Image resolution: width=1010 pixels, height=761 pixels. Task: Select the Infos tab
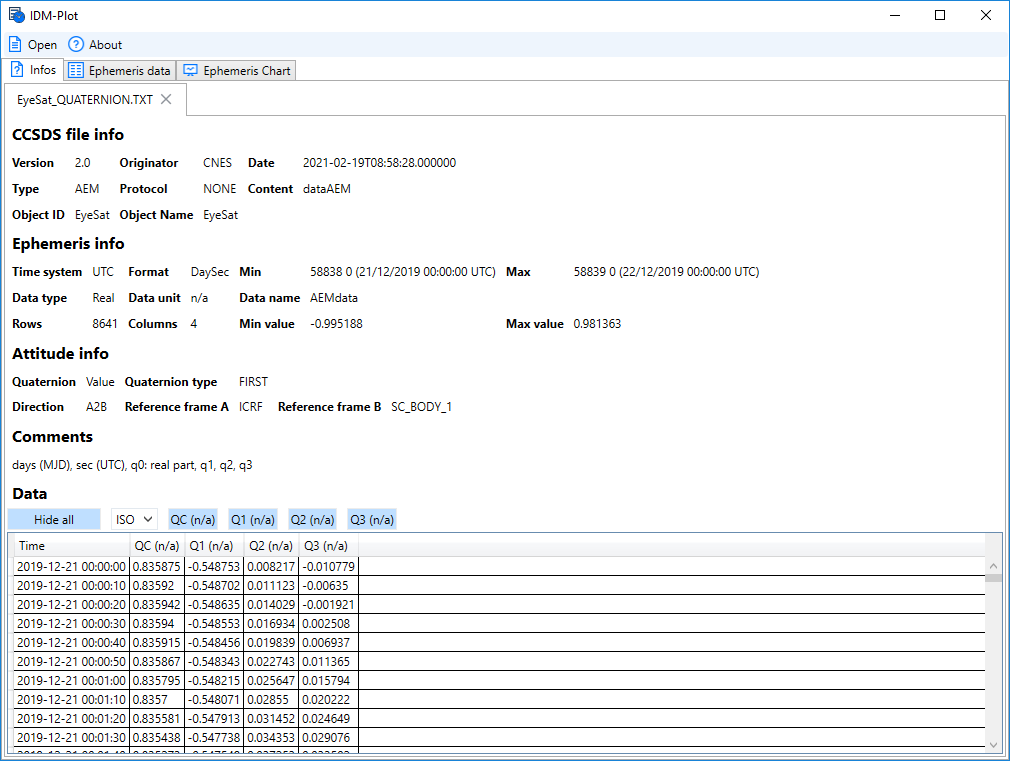click(x=33, y=70)
